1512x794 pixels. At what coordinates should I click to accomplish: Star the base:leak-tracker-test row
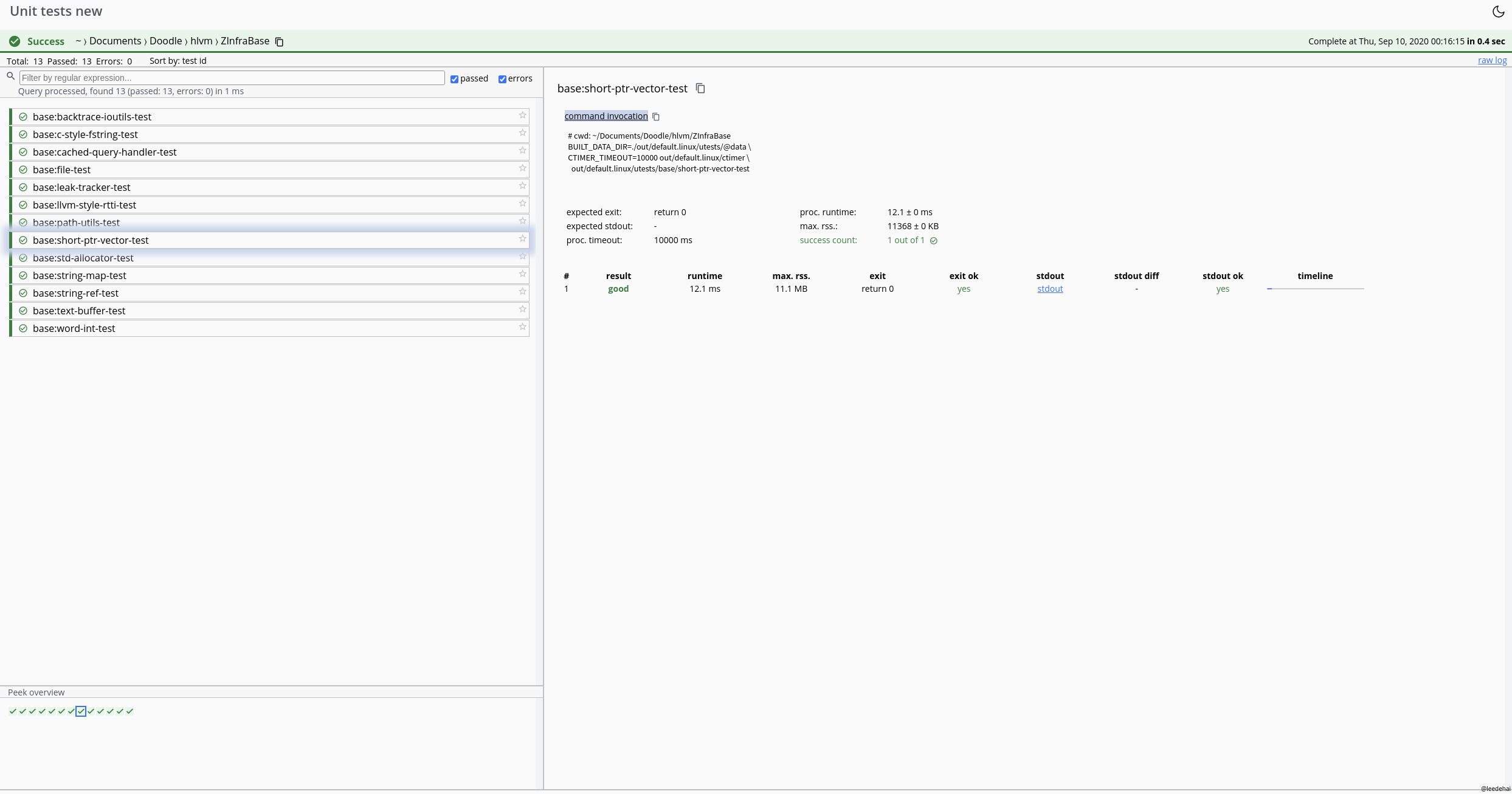pos(522,185)
